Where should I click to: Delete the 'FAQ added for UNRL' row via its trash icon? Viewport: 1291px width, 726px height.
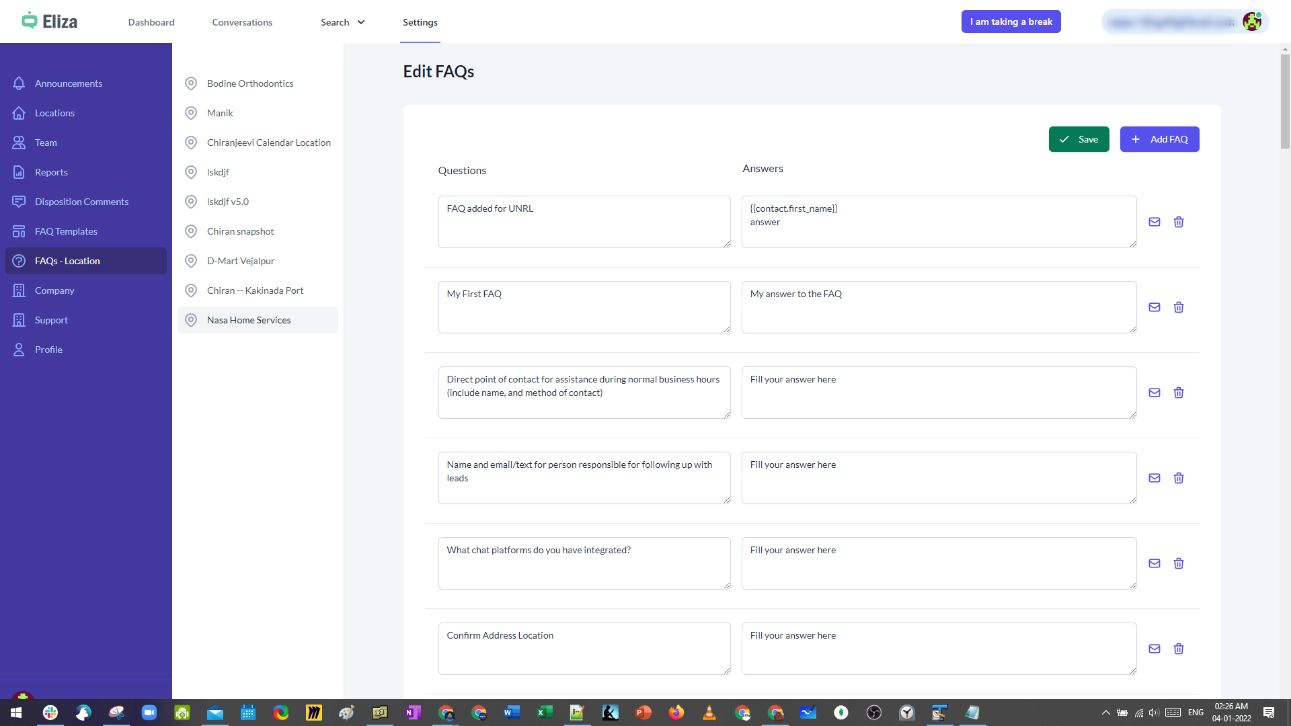coord(1178,222)
